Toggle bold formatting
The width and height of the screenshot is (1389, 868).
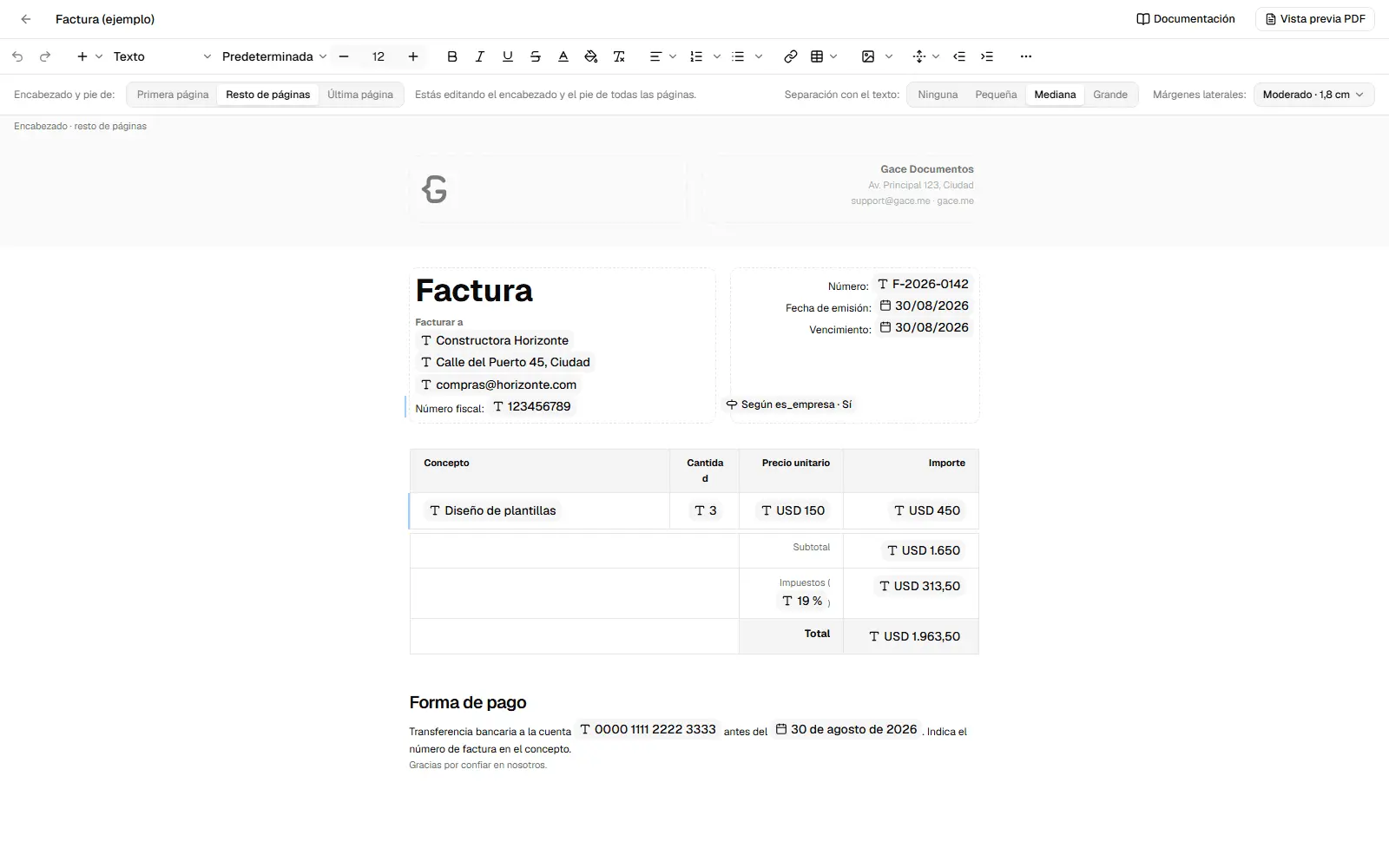(x=452, y=56)
